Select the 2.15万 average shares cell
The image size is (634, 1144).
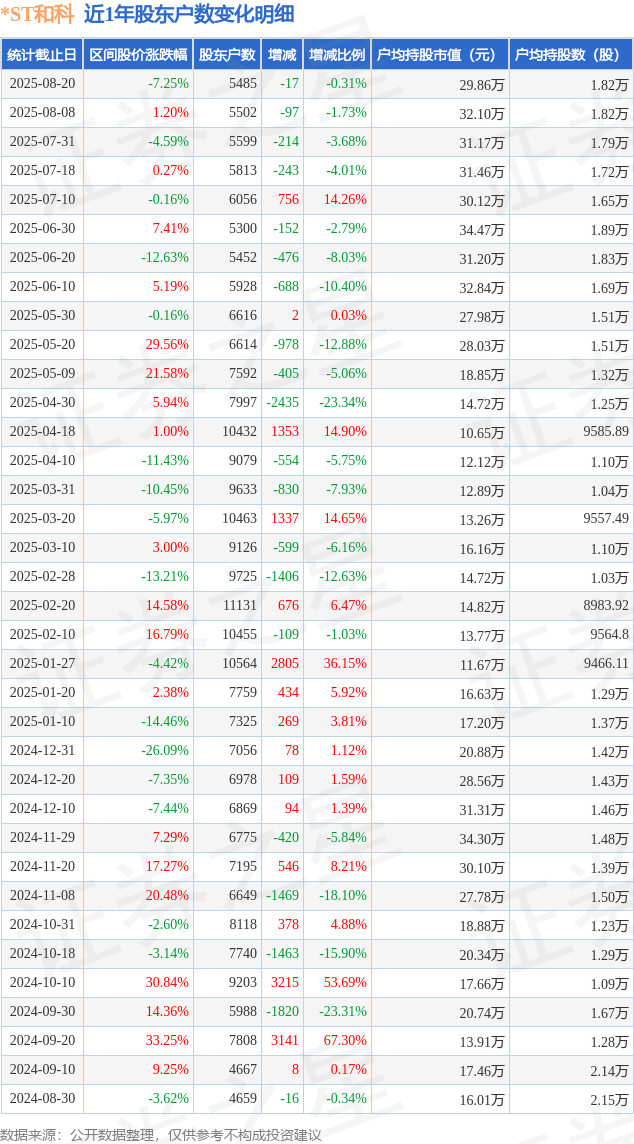610,1099
